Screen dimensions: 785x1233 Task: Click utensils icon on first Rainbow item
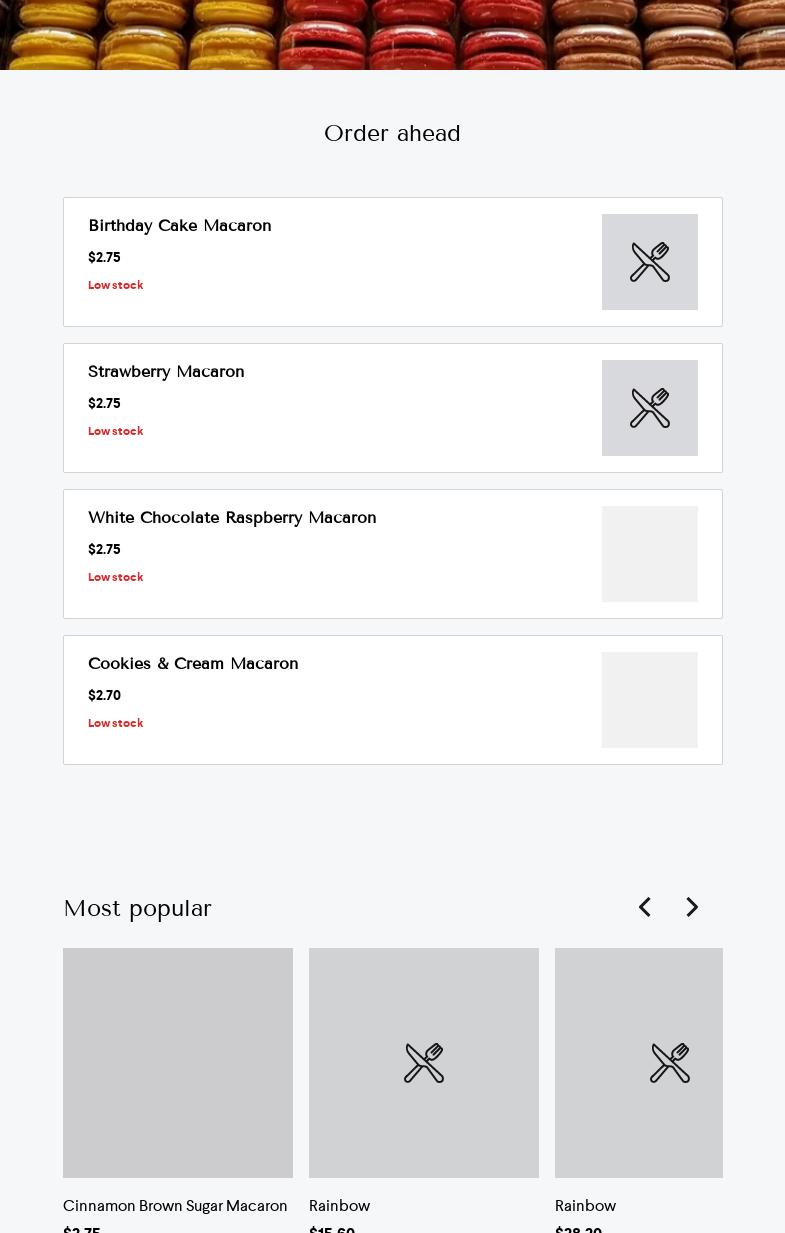click(x=424, y=1063)
